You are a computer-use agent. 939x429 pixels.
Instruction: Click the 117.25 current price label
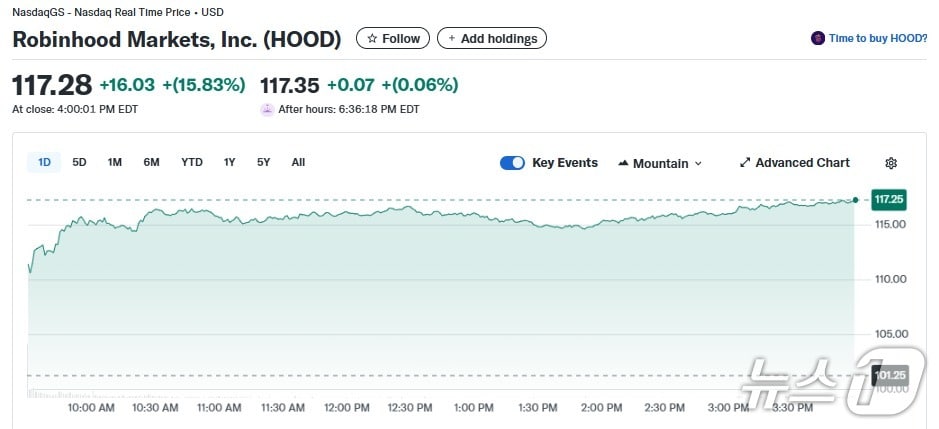pyautogui.click(x=888, y=200)
